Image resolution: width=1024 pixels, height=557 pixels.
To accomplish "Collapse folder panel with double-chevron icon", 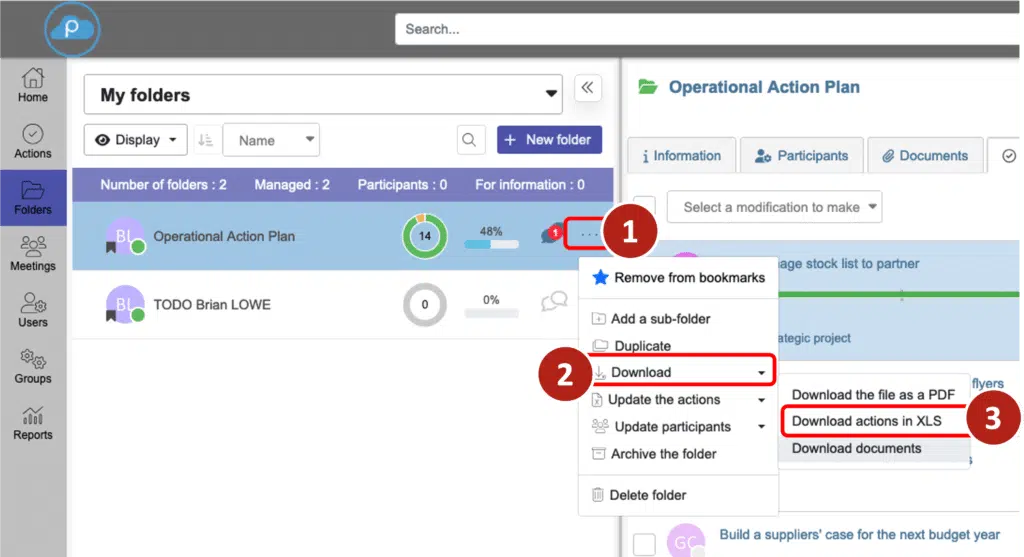I will click(x=587, y=89).
